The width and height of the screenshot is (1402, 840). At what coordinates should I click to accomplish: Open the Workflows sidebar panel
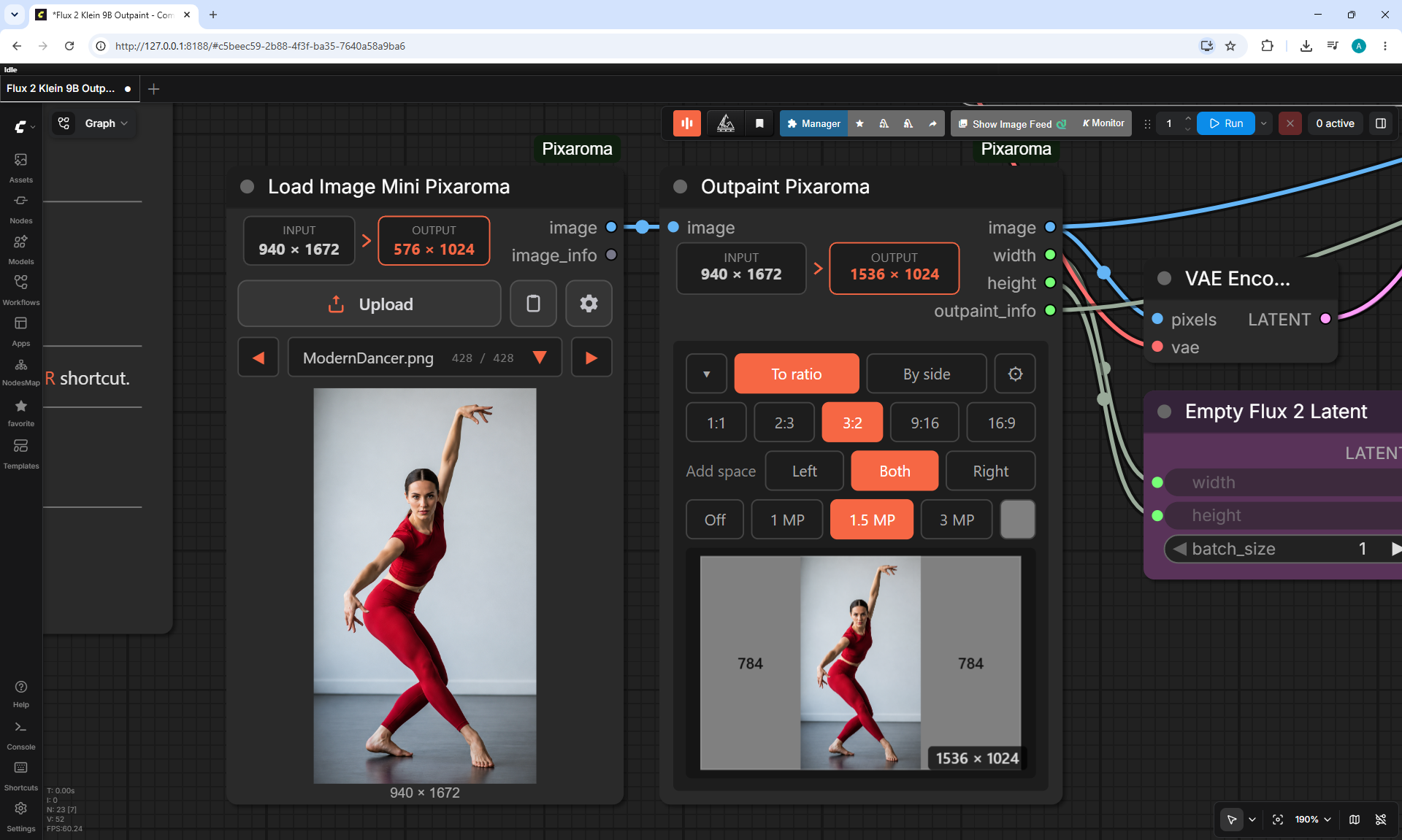(x=21, y=290)
